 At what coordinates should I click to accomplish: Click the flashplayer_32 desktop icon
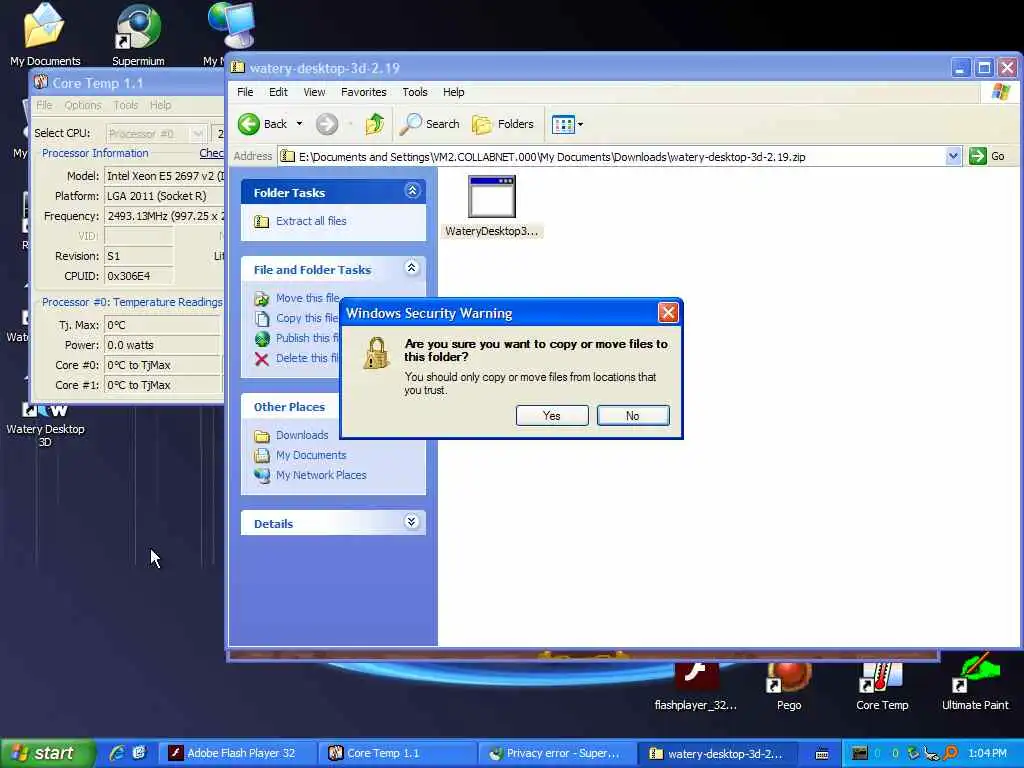696,686
